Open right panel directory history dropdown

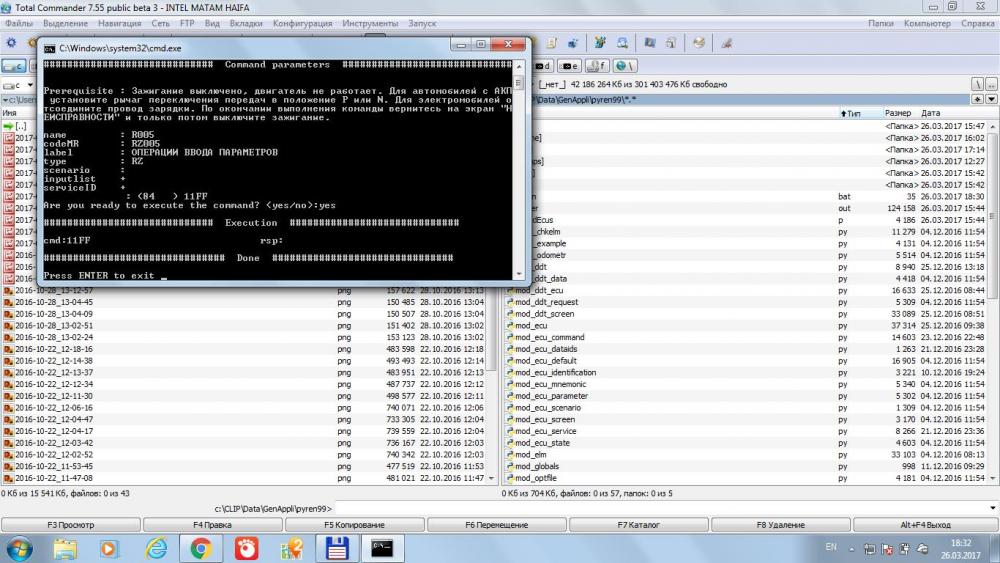(x=991, y=99)
